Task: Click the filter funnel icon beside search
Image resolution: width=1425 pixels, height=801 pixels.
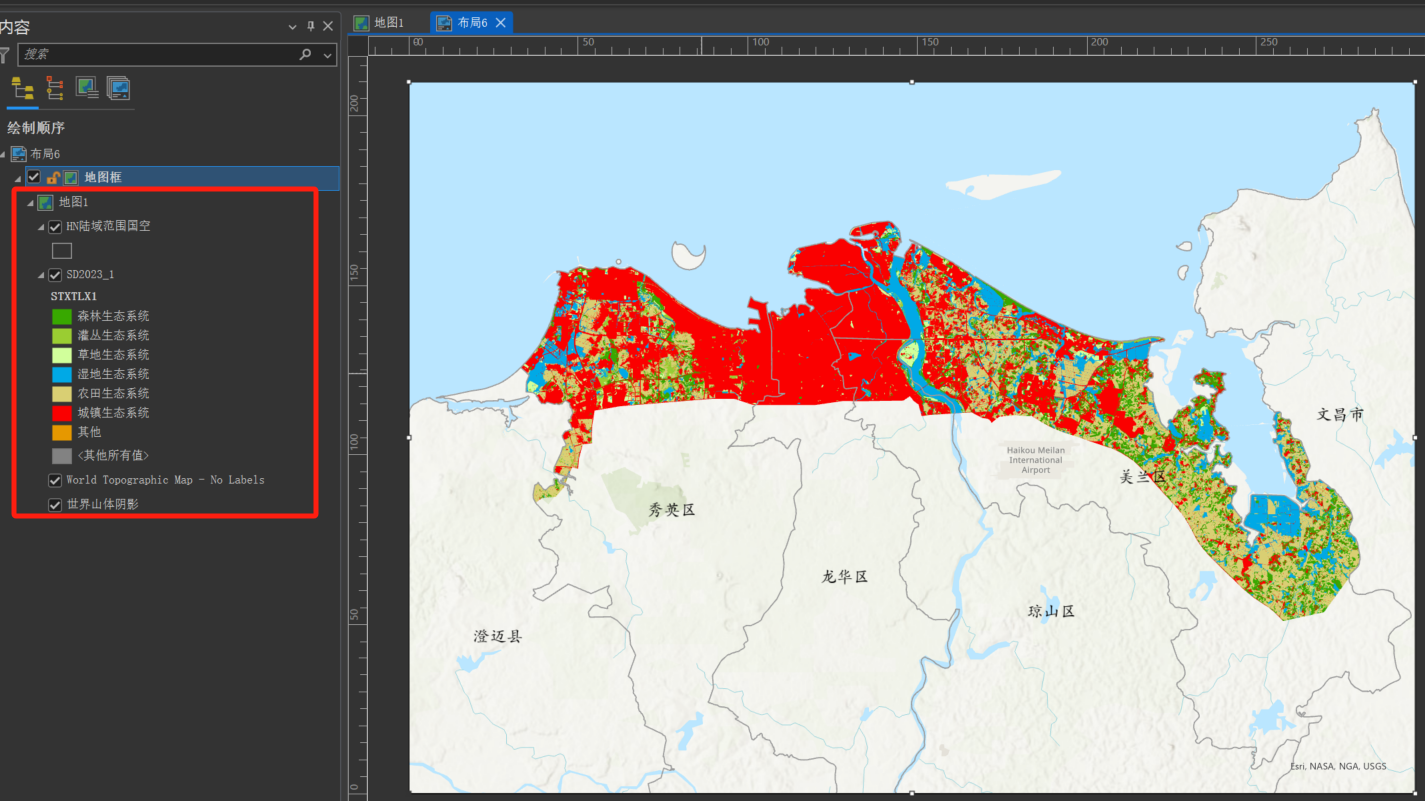Action: coord(5,55)
